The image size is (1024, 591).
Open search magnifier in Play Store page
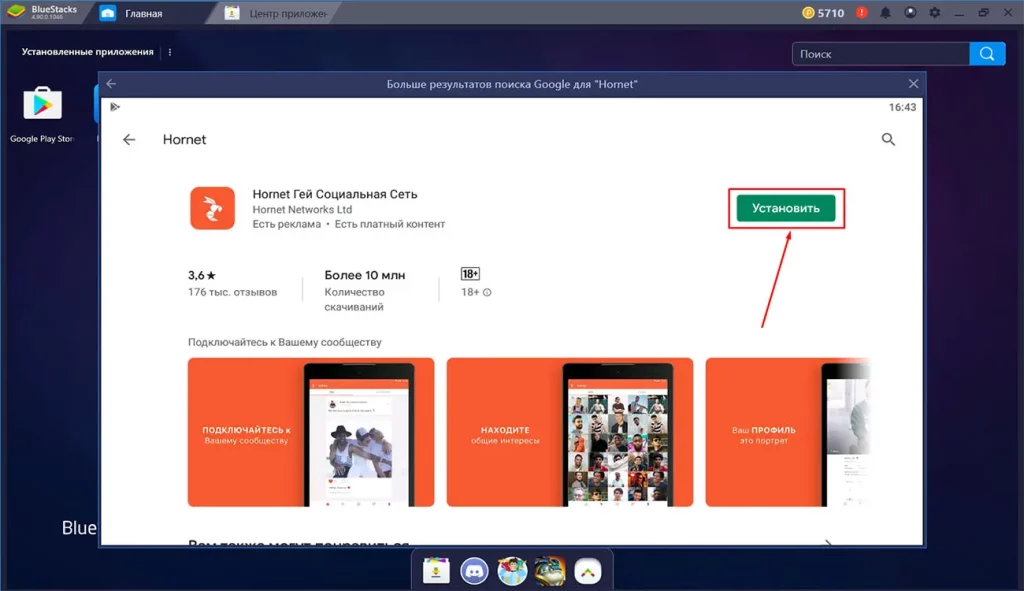tap(888, 139)
